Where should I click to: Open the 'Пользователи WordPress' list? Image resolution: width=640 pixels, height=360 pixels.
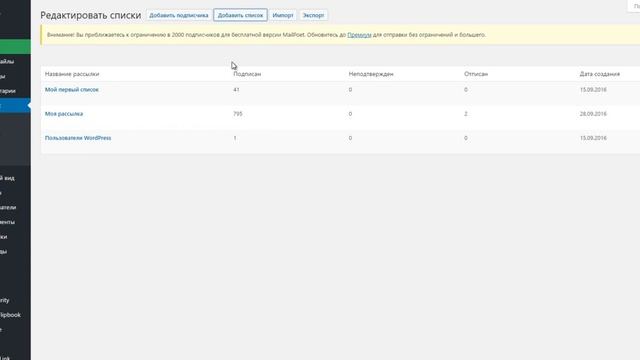coord(78,138)
